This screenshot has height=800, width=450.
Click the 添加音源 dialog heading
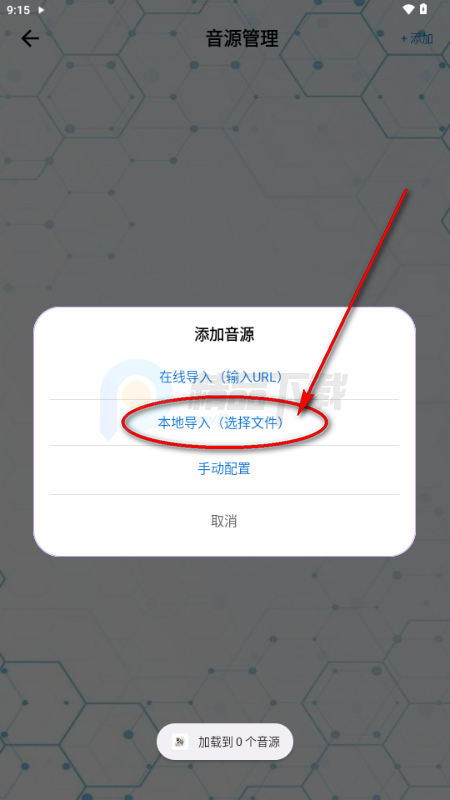[x=224, y=335]
